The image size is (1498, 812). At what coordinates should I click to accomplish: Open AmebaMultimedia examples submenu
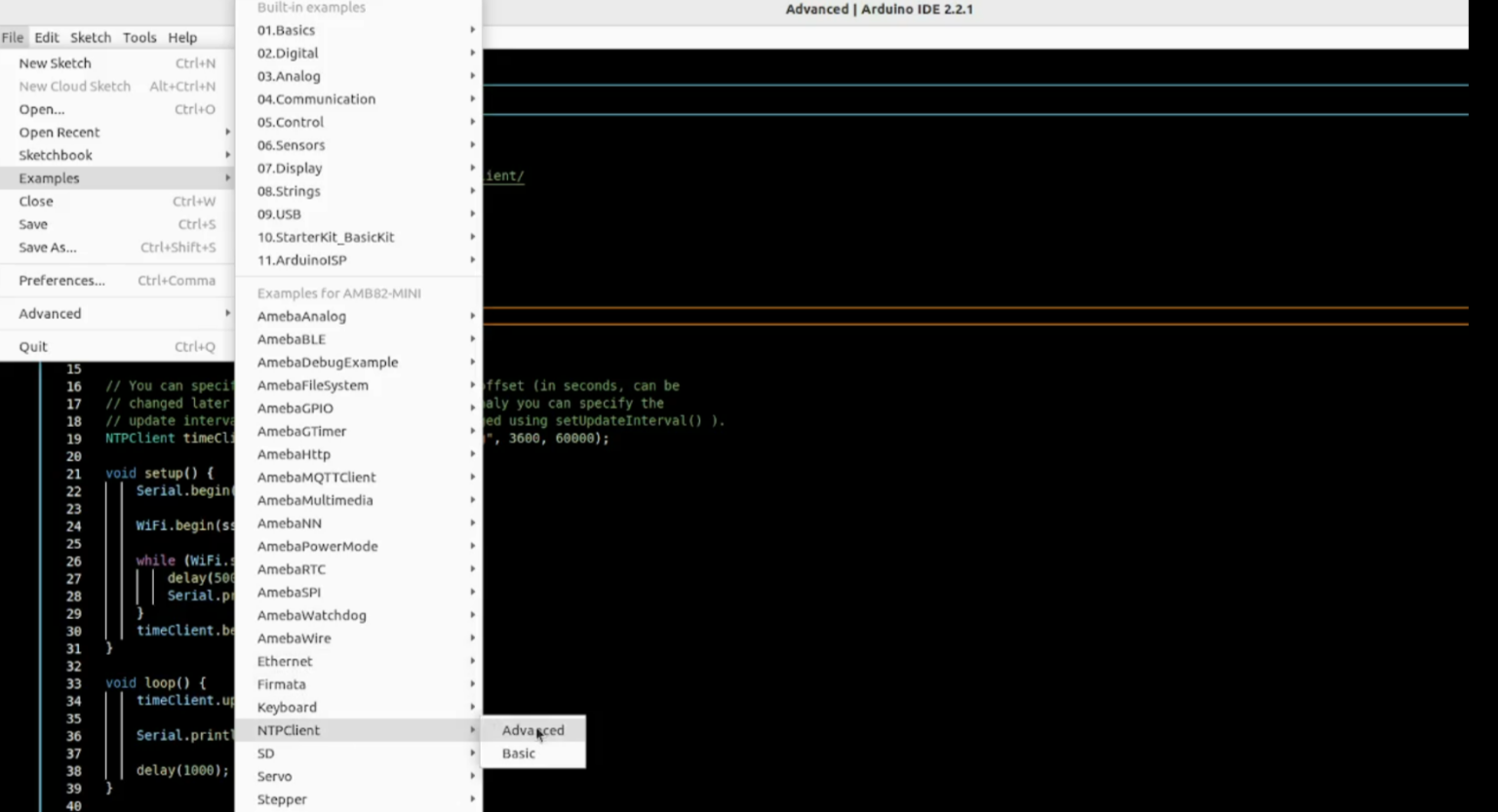(359, 500)
